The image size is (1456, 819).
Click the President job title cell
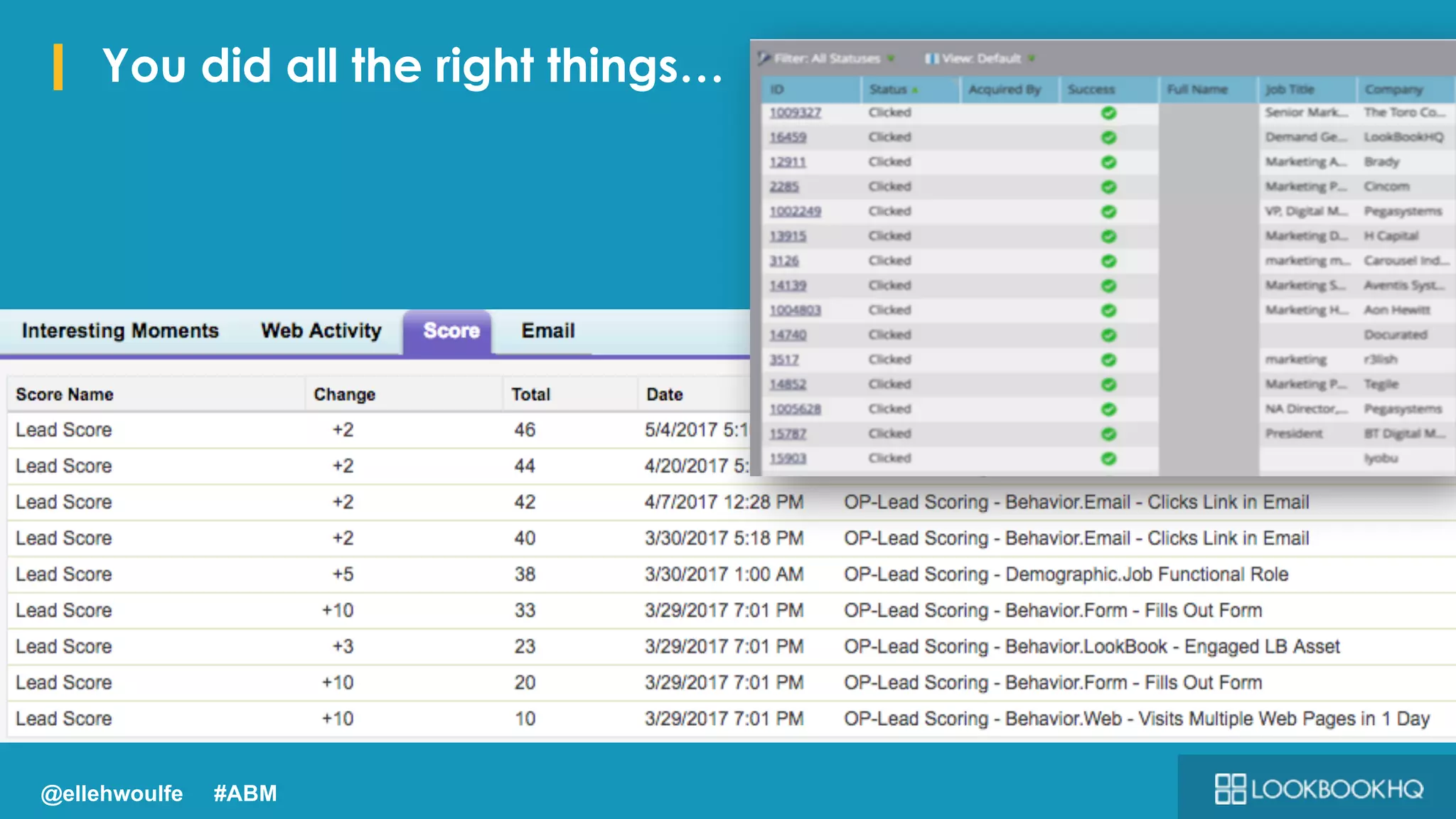coord(1294,434)
